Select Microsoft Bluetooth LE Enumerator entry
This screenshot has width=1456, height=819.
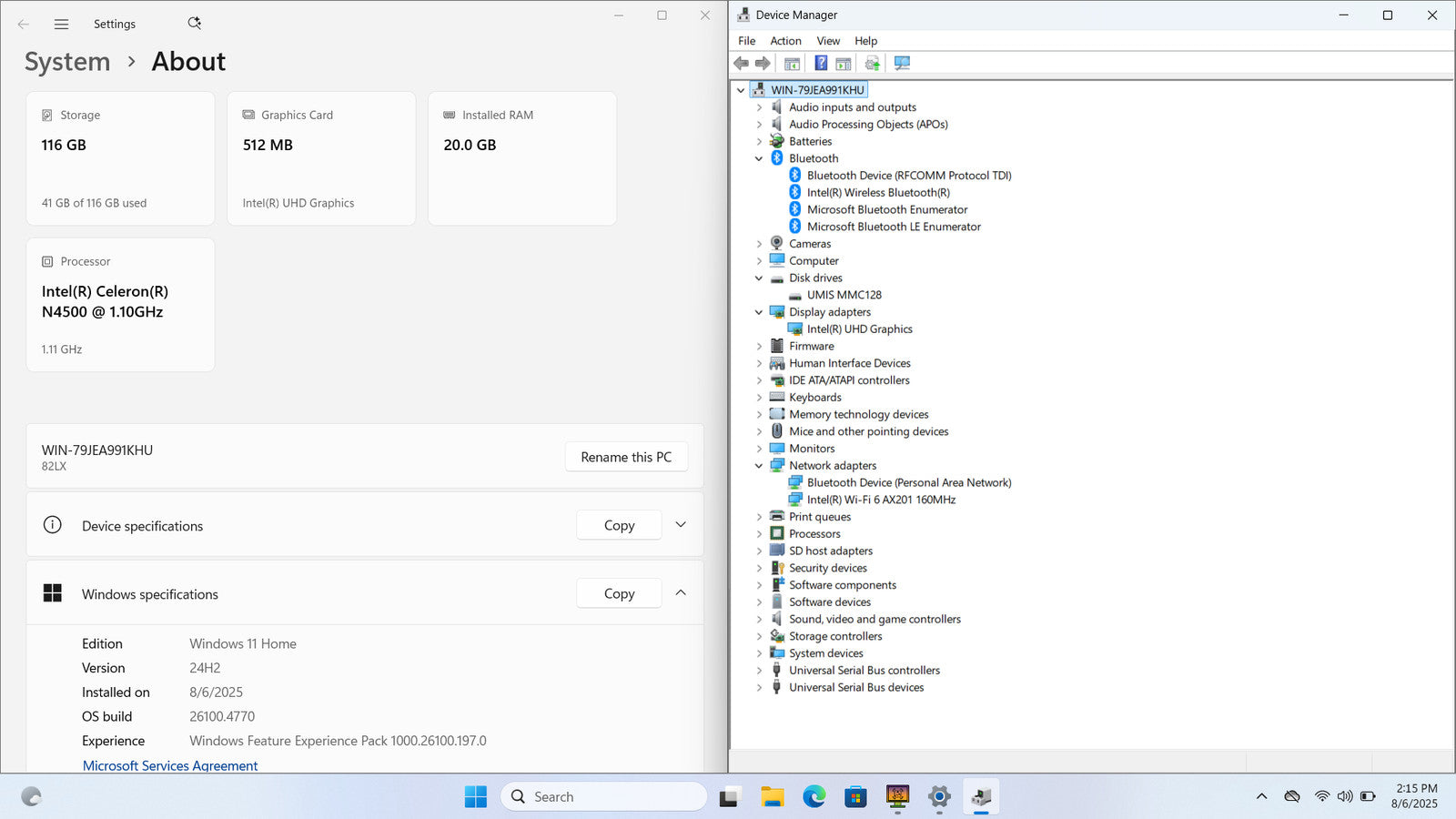coord(894,227)
